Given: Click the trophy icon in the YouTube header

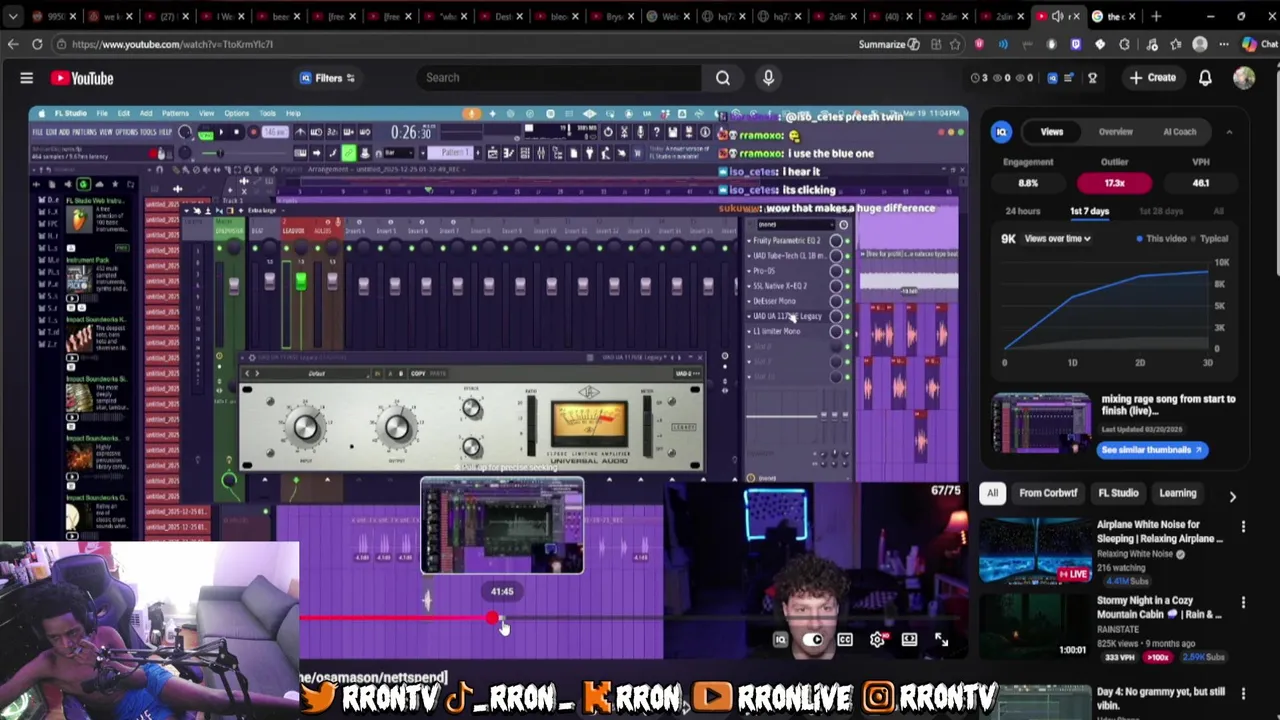Looking at the screenshot, I should (1092, 78).
